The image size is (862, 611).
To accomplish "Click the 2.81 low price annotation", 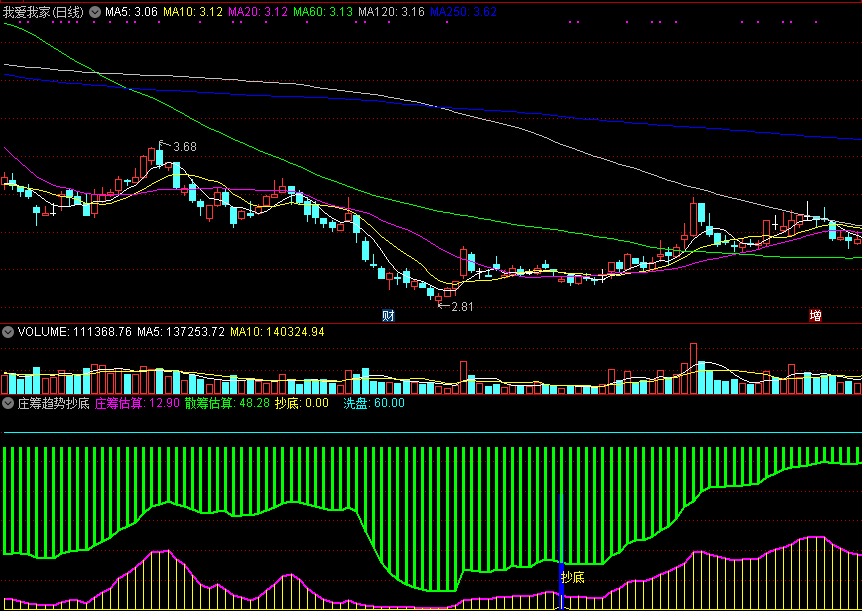I will pos(462,307).
